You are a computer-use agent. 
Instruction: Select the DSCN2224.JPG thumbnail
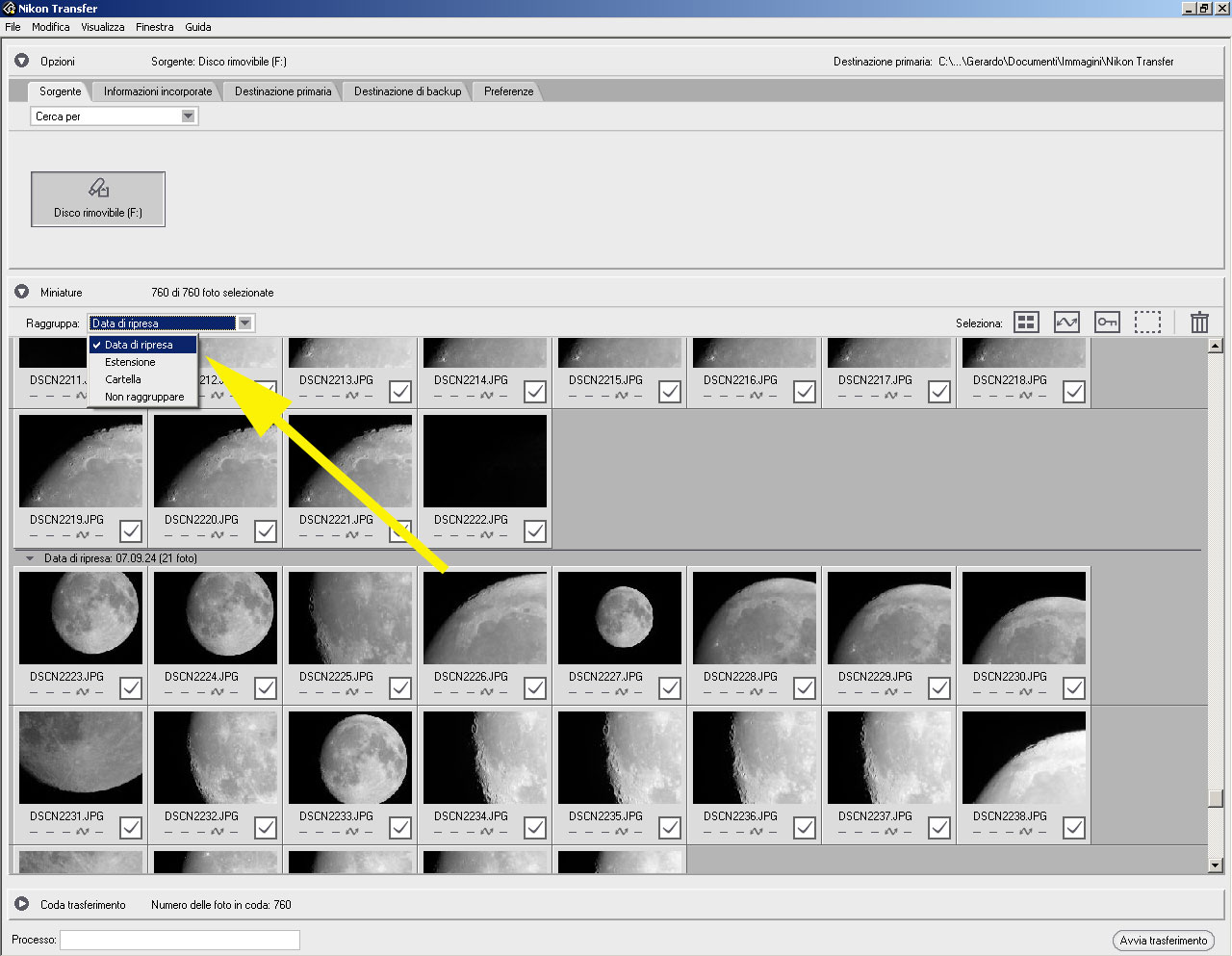pos(216,618)
